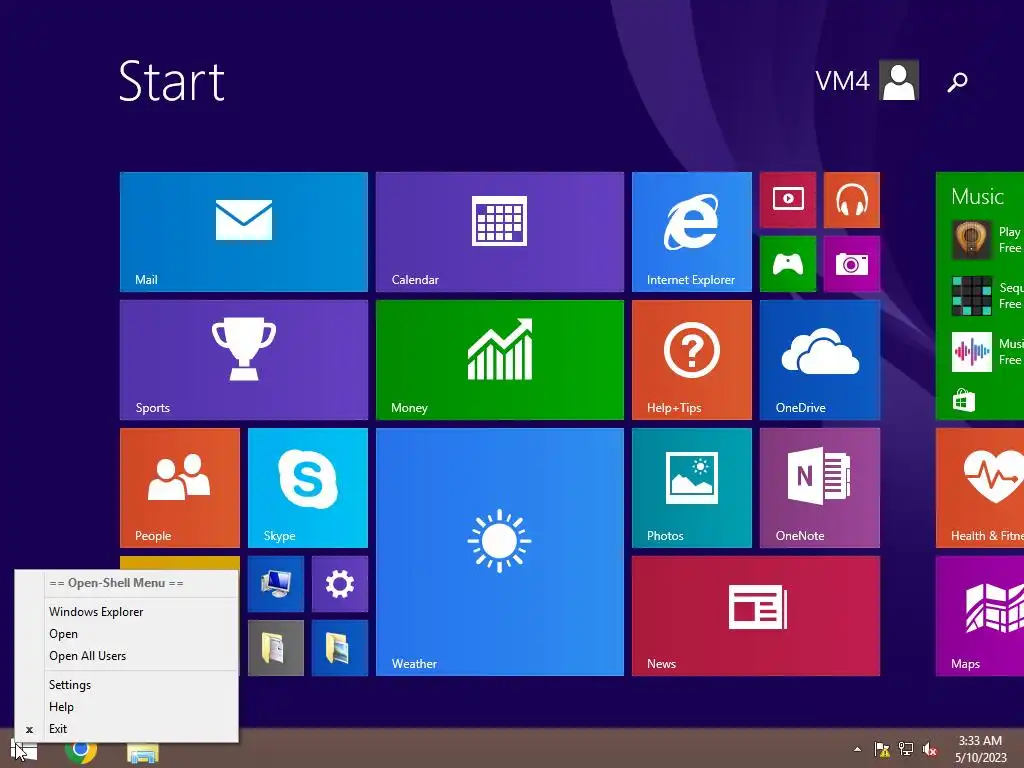Click the search magnifier icon
This screenshot has width=1024, height=768.
coord(957,82)
